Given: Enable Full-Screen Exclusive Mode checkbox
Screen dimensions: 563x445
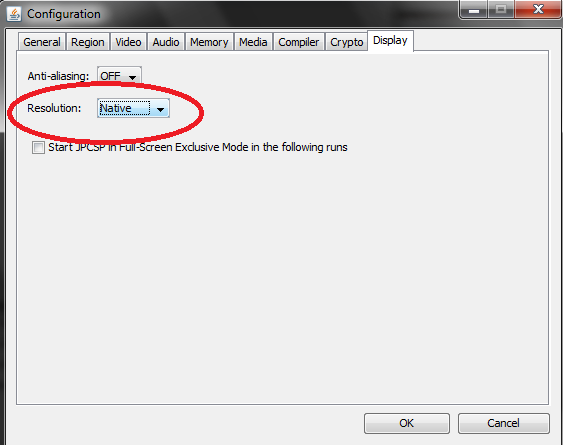Looking at the screenshot, I should (38, 147).
